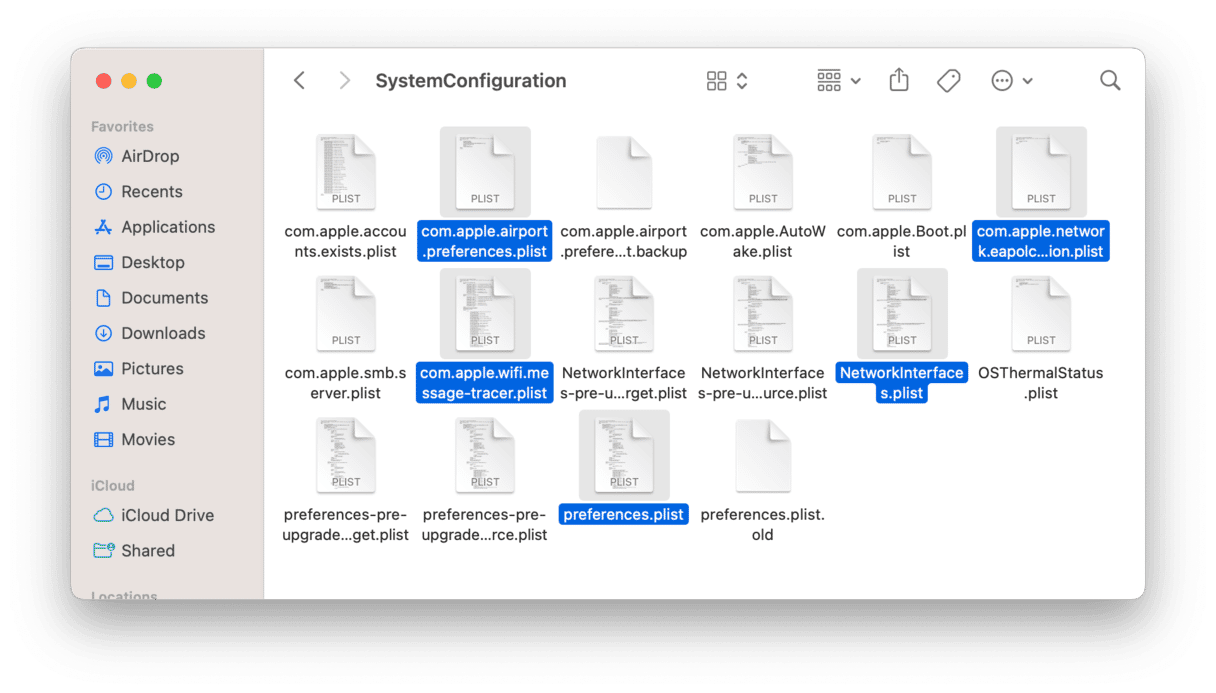Click the Search magnifier icon
This screenshot has height=693, width=1216.
coord(1110,81)
